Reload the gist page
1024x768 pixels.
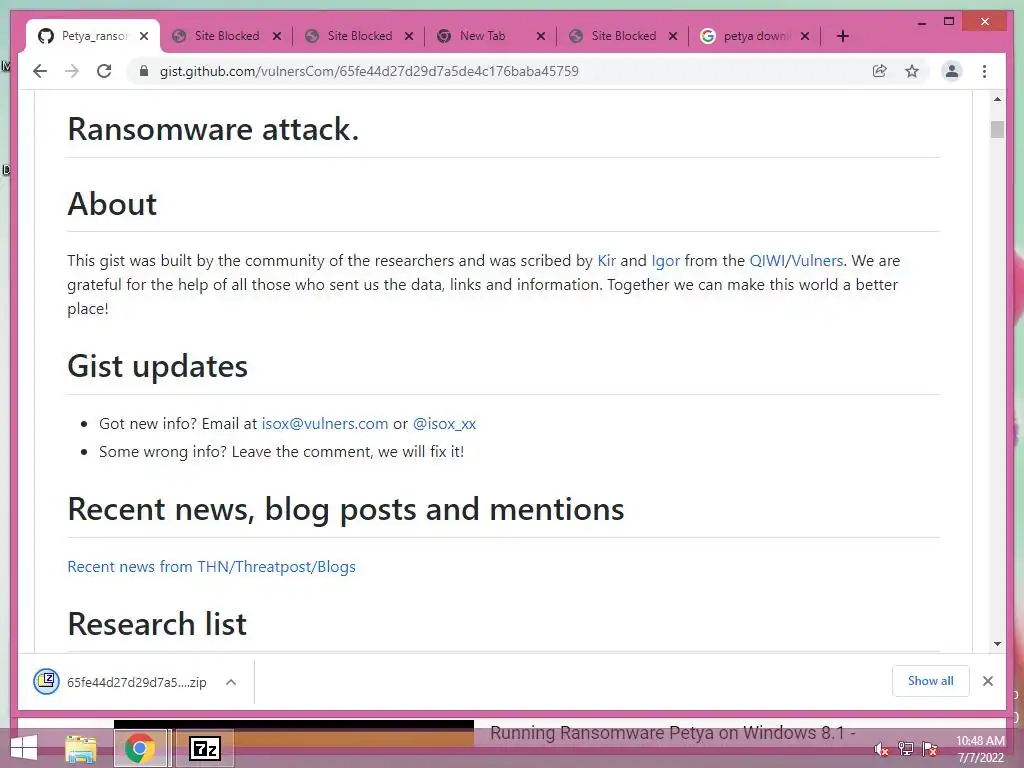[x=104, y=71]
